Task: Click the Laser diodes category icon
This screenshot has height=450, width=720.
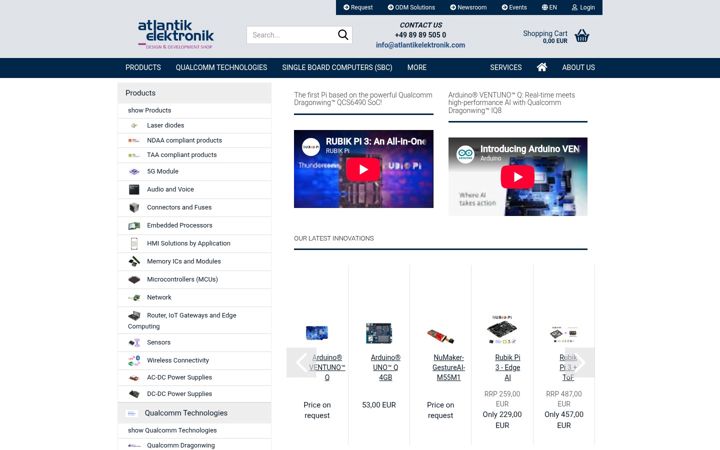Action: (134, 125)
